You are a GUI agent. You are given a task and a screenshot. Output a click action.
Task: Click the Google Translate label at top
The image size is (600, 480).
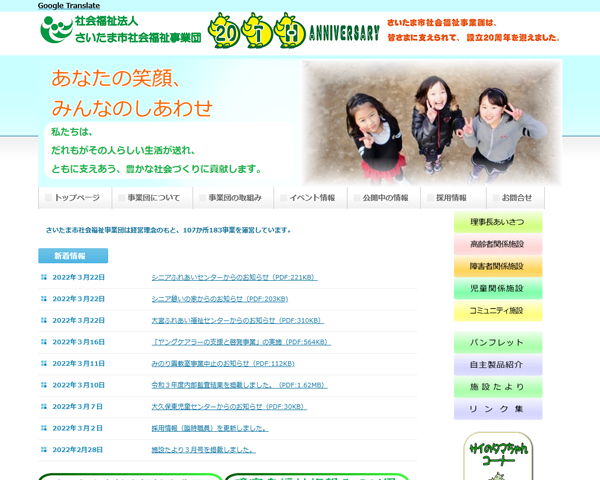(69, 6)
